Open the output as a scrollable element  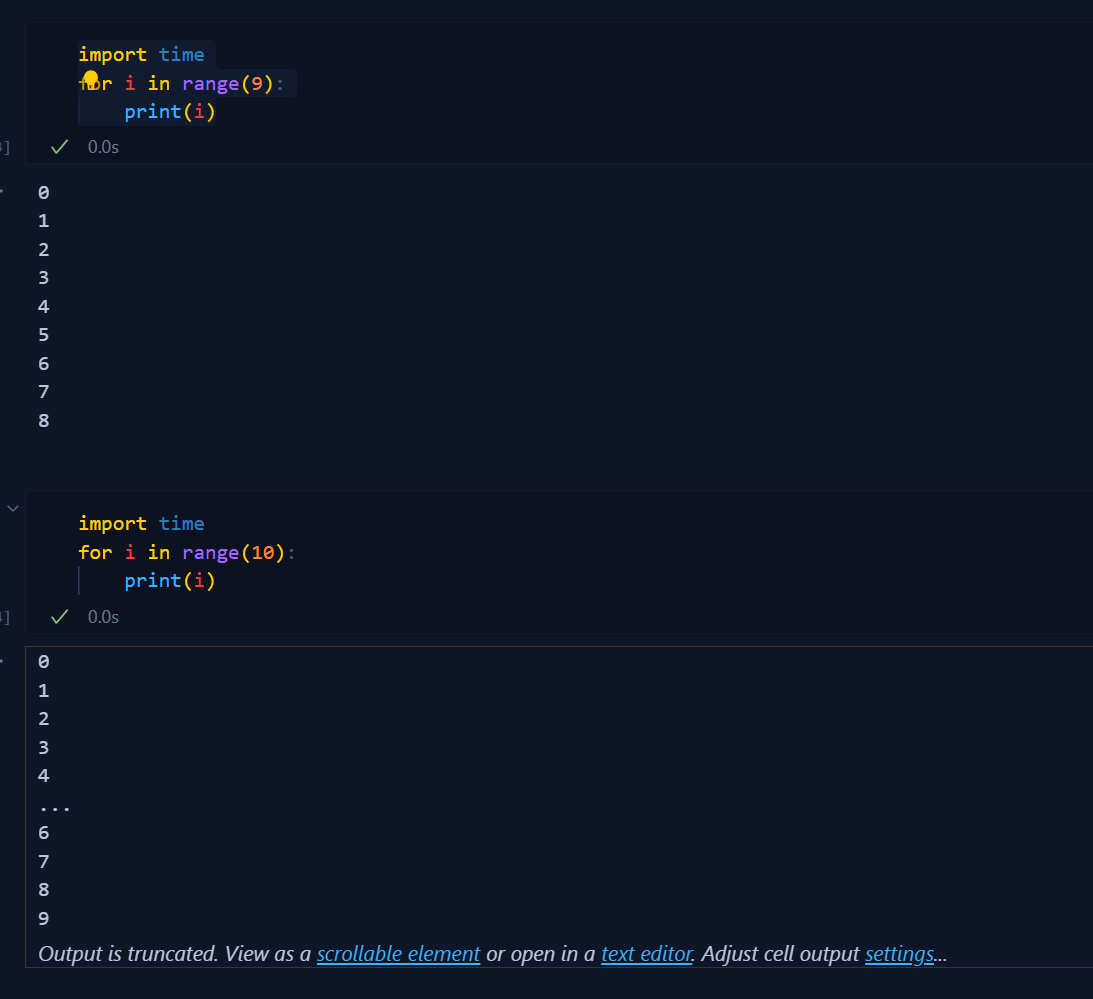point(398,954)
